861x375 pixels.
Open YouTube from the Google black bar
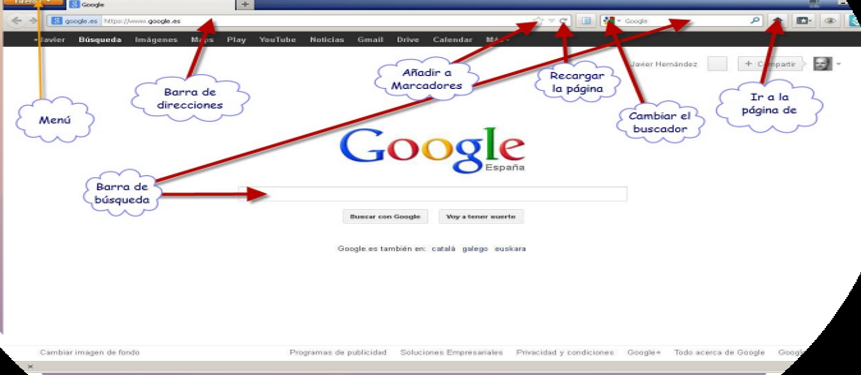[277, 40]
